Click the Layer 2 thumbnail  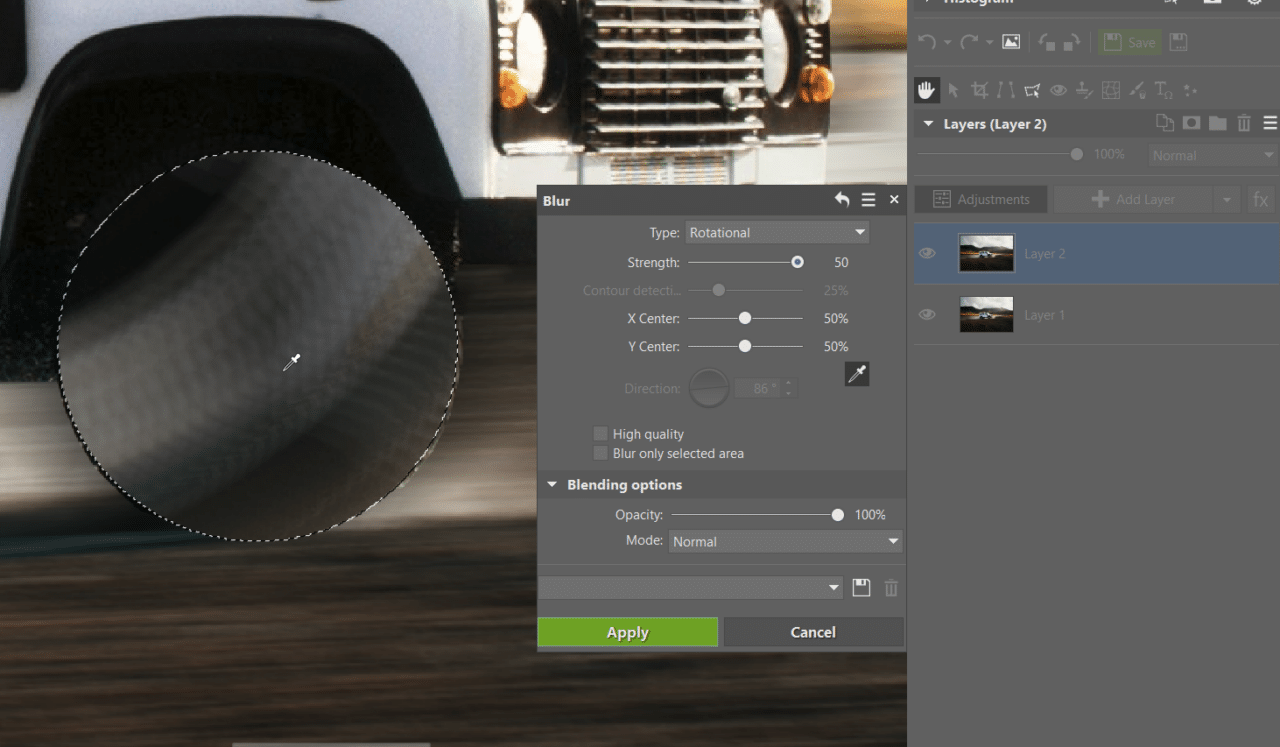(x=986, y=253)
